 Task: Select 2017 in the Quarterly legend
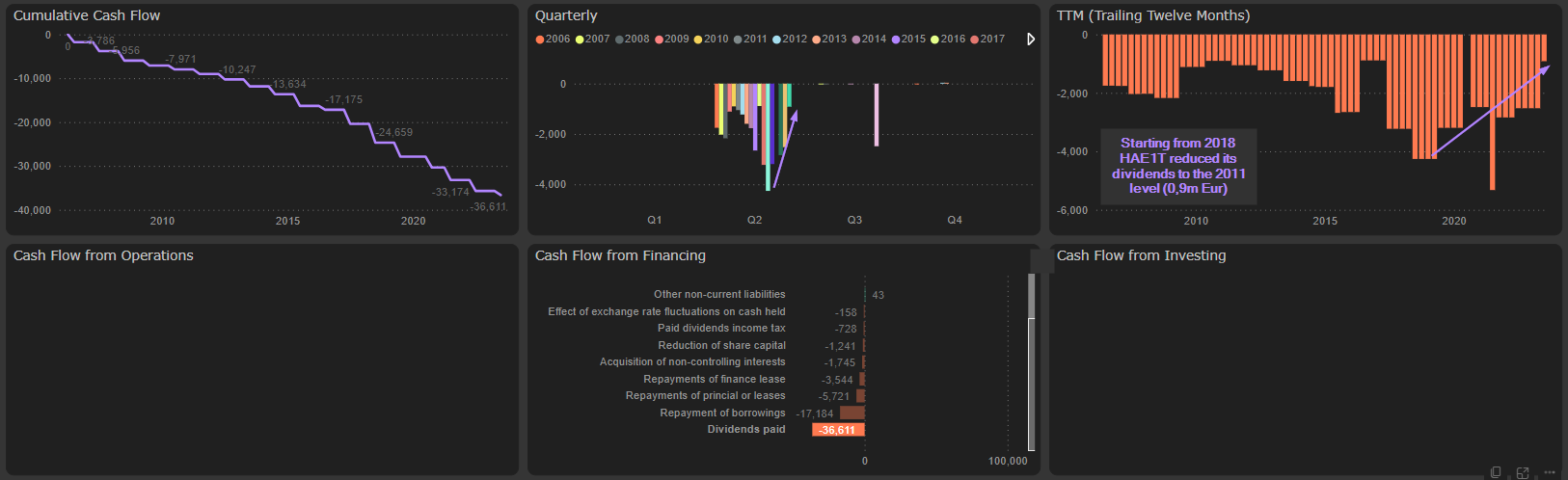[x=987, y=40]
